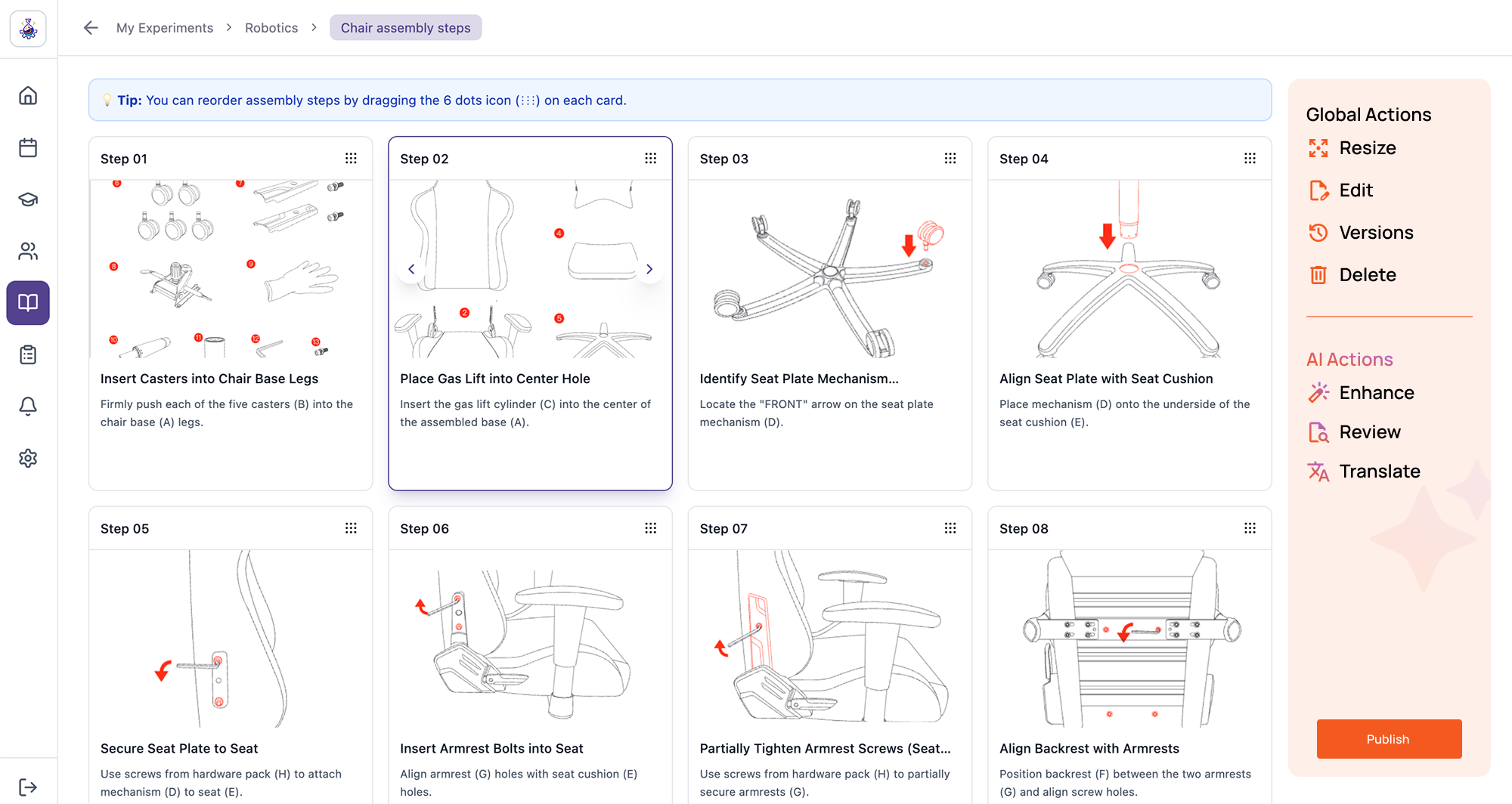Click the Publish button
Image resolution: width=1512 pixels, height=804 pixels.
point(1389,739)
